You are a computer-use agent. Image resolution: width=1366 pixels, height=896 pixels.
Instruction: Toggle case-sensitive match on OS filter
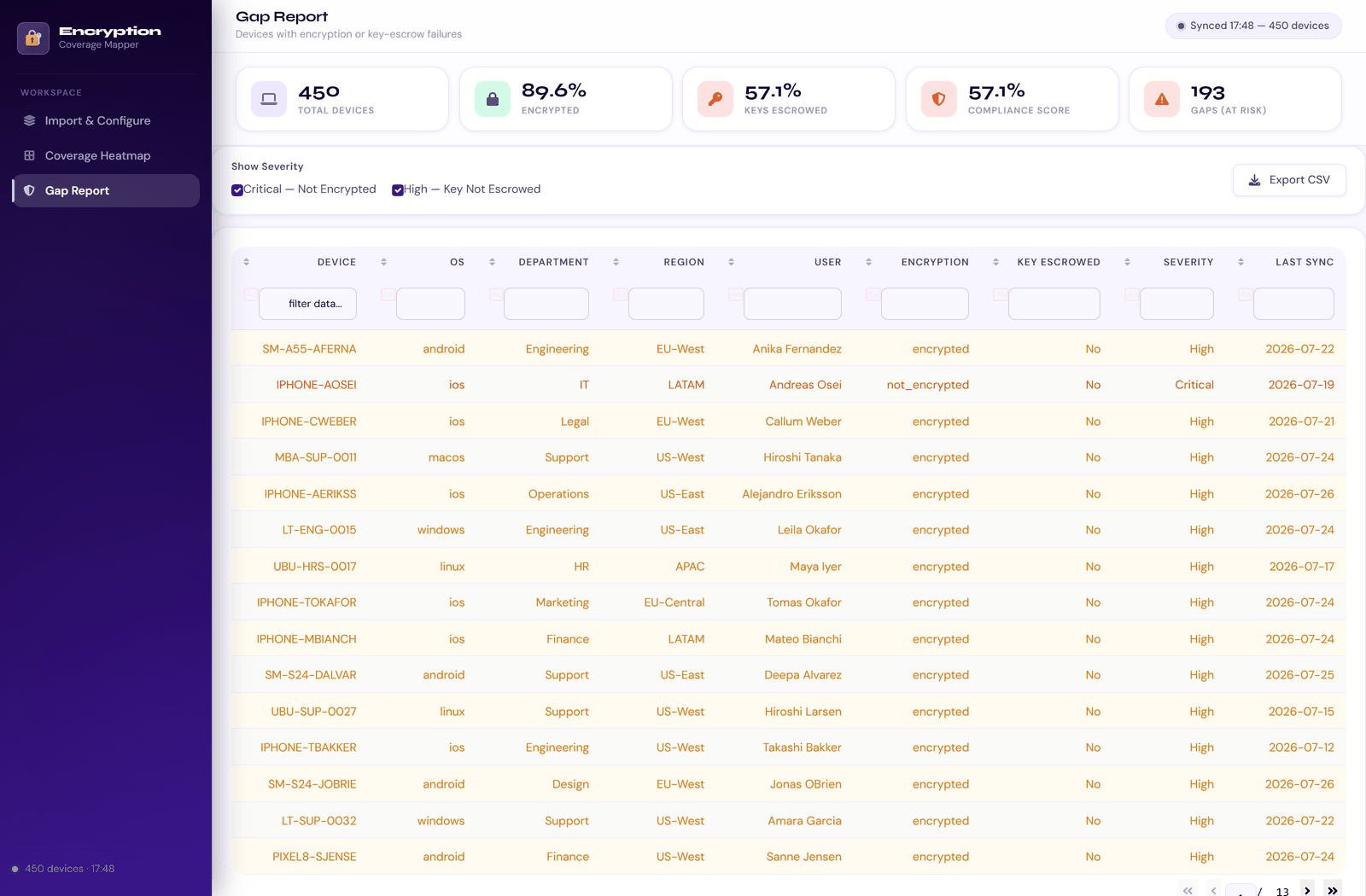coord(388,294)
